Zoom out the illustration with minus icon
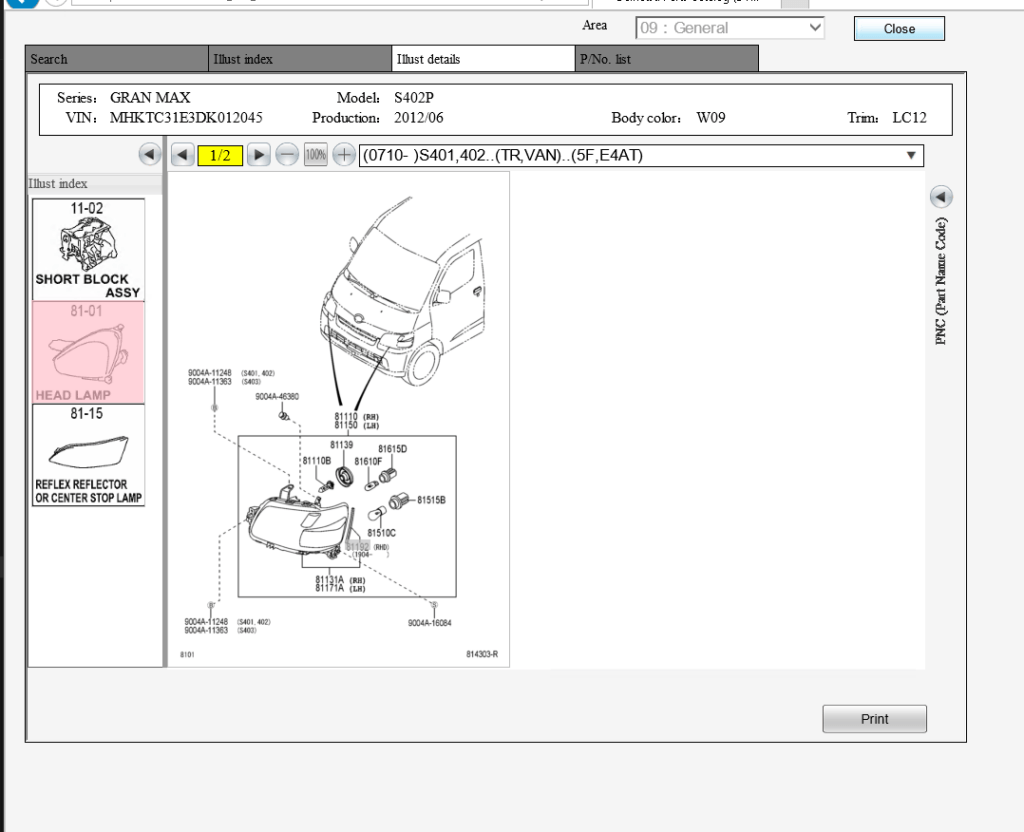1024x832 pixels. [x=287, y=155]
